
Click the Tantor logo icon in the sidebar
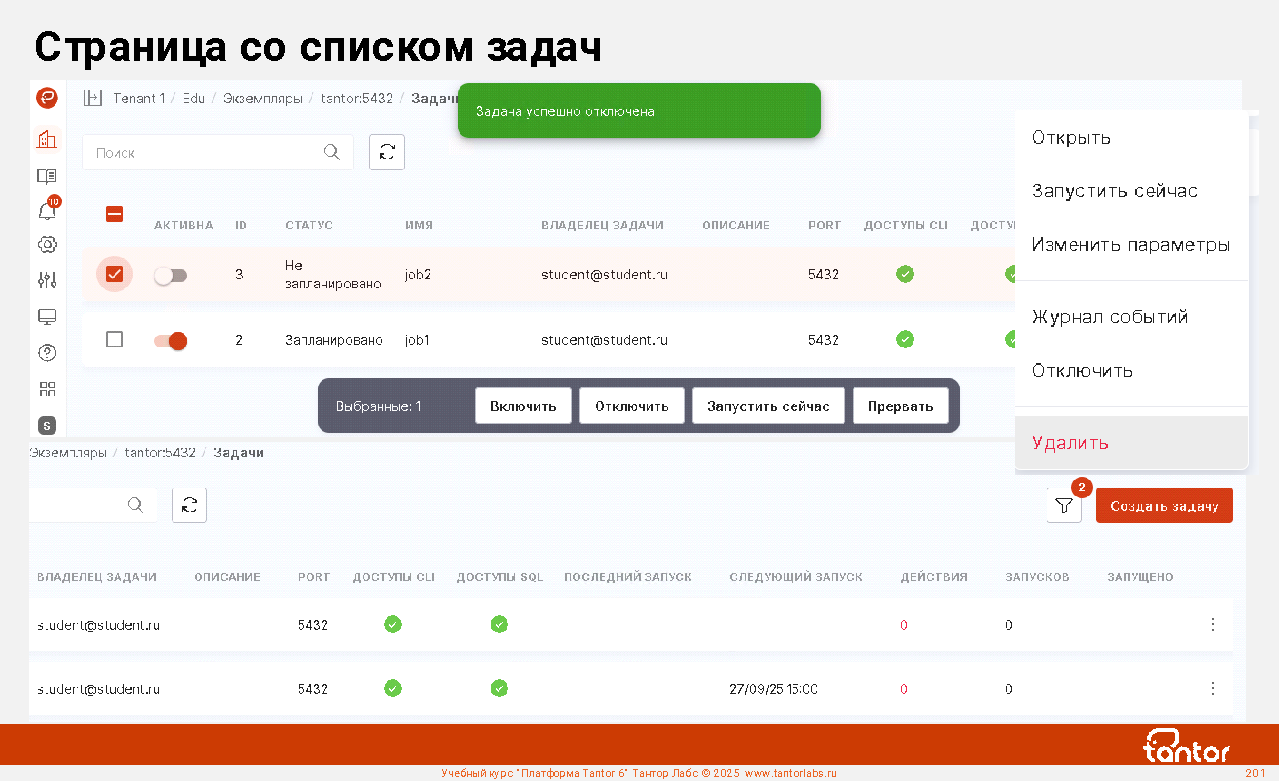pos(47,98)
